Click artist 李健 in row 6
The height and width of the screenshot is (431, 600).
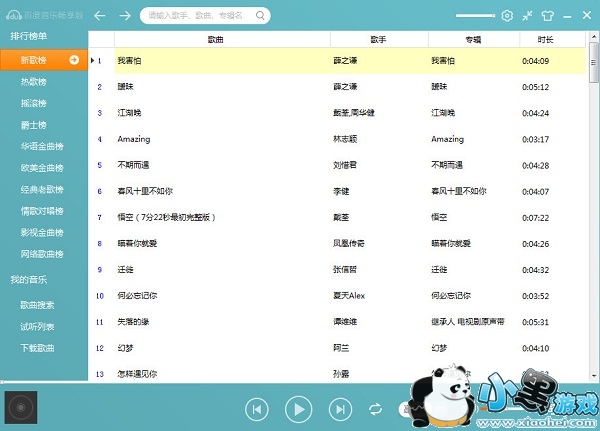pos(341,191)
